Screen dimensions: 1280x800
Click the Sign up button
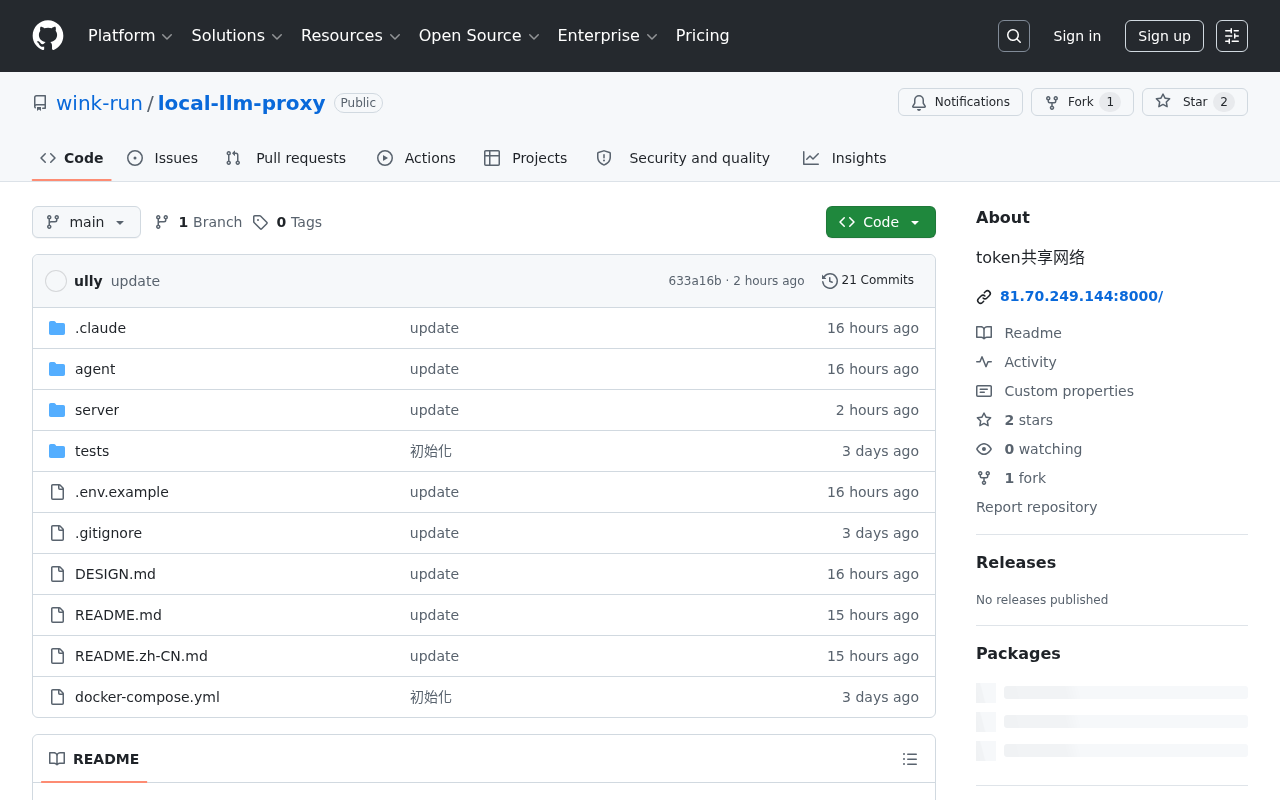[1164, 36]
